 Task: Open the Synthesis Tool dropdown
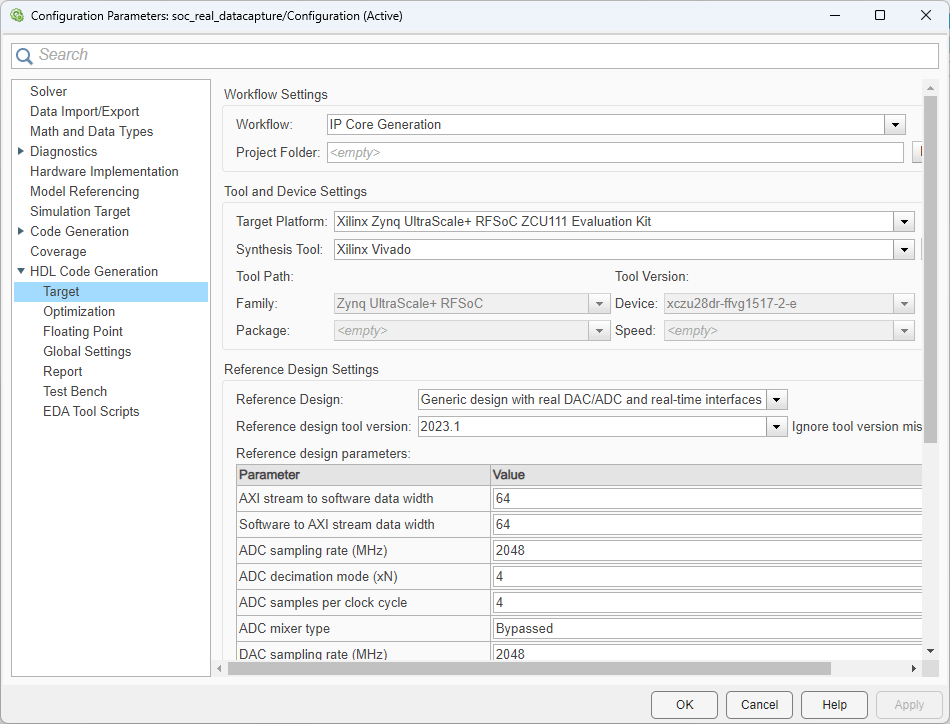pyautogui.click(x=904, y=250)
